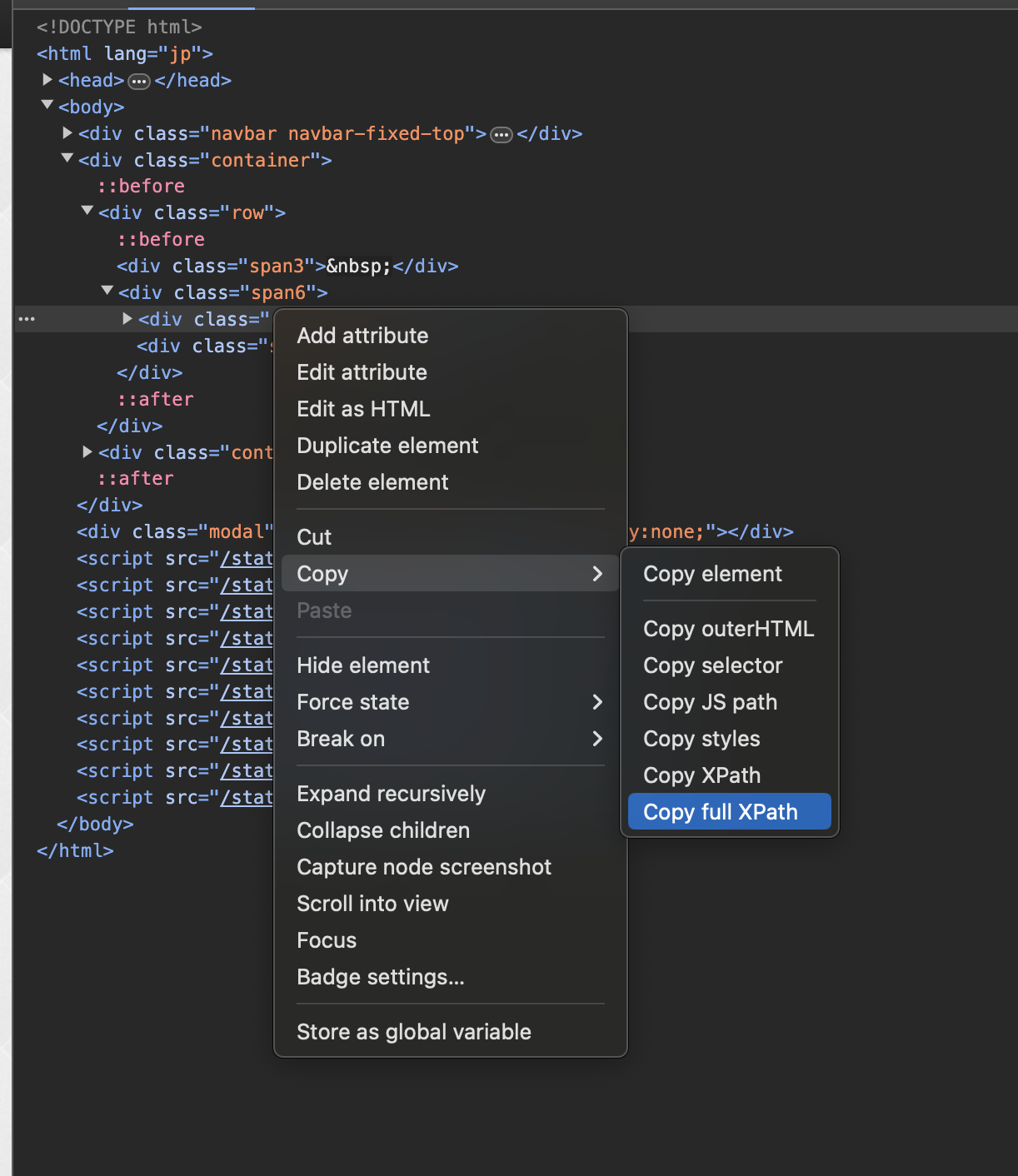Image resolution: width=1018 pixels, height=1176 pixels.
Task: Choose Copy XPath from the submenu
Action: pyautogui.click(x=701, y=775)
